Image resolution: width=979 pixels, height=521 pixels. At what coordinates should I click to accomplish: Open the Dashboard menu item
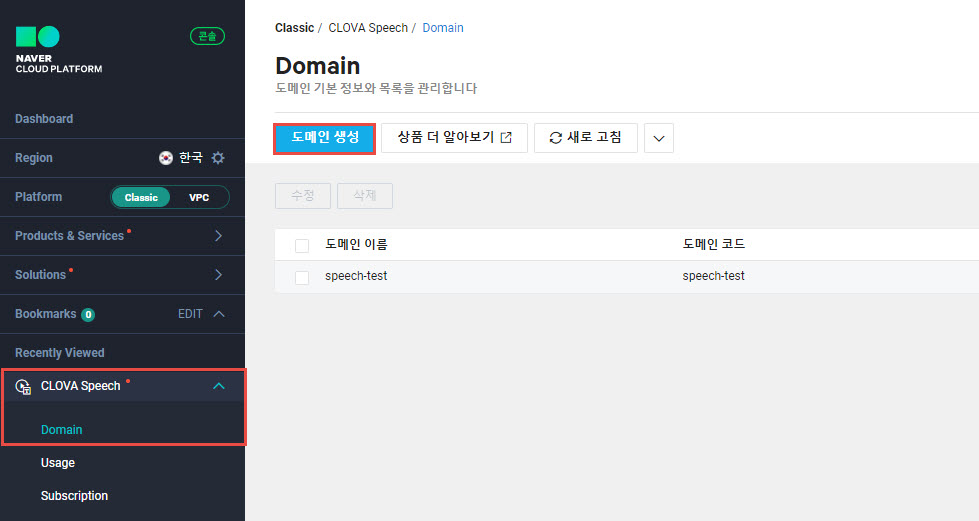pyautogui.click(x=44, y=119)
